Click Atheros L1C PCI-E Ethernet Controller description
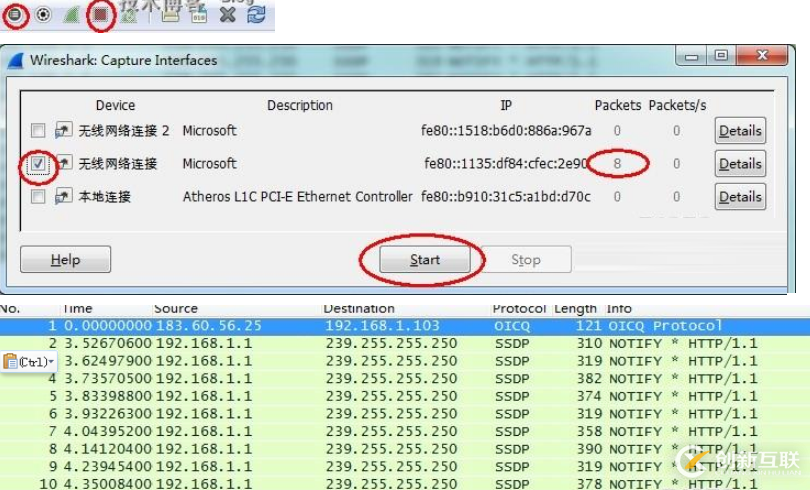The height and width of the screenshot is (490, 810). click(298, 197)
